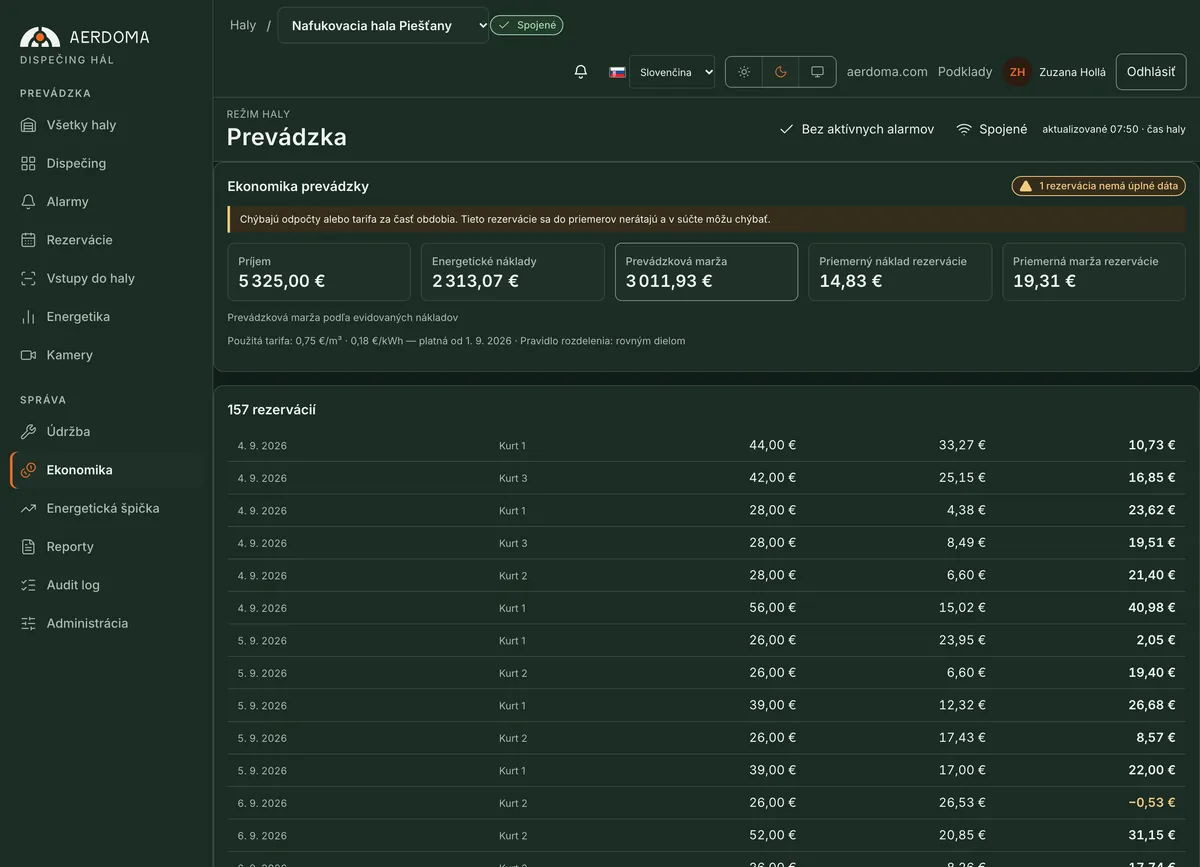Click the Spojené badge next to hall selector
This screenshot has width=1200, height=867.
(x=527, y=25)
